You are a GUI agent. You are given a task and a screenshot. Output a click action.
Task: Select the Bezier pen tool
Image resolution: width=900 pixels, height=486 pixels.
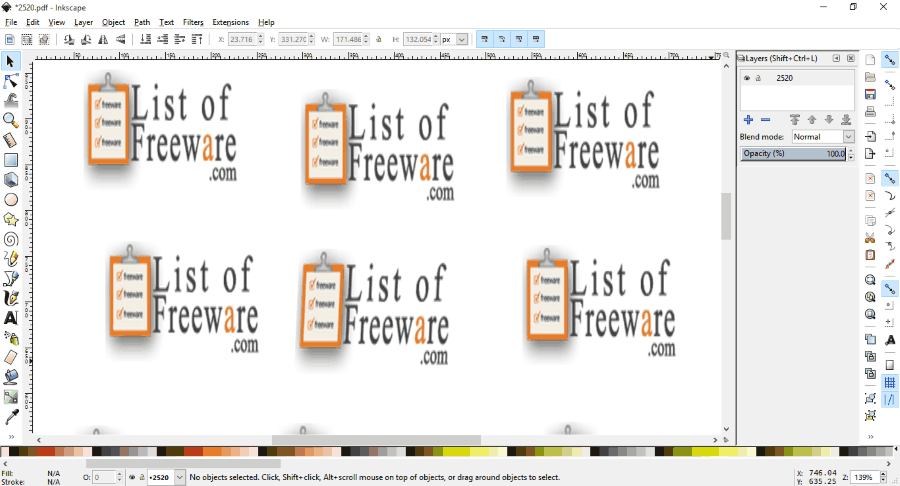click(x=10, y=279)
